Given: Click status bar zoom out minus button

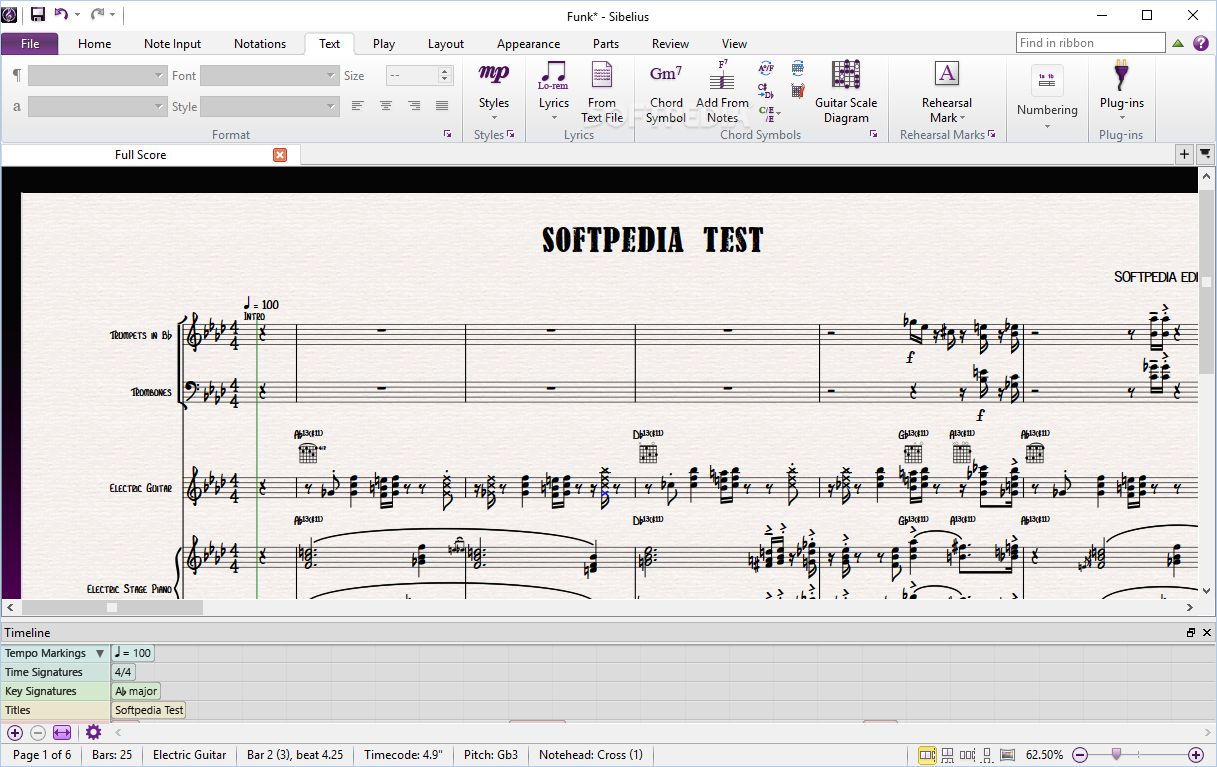Looking at the screenshot, I should 1080,755.
